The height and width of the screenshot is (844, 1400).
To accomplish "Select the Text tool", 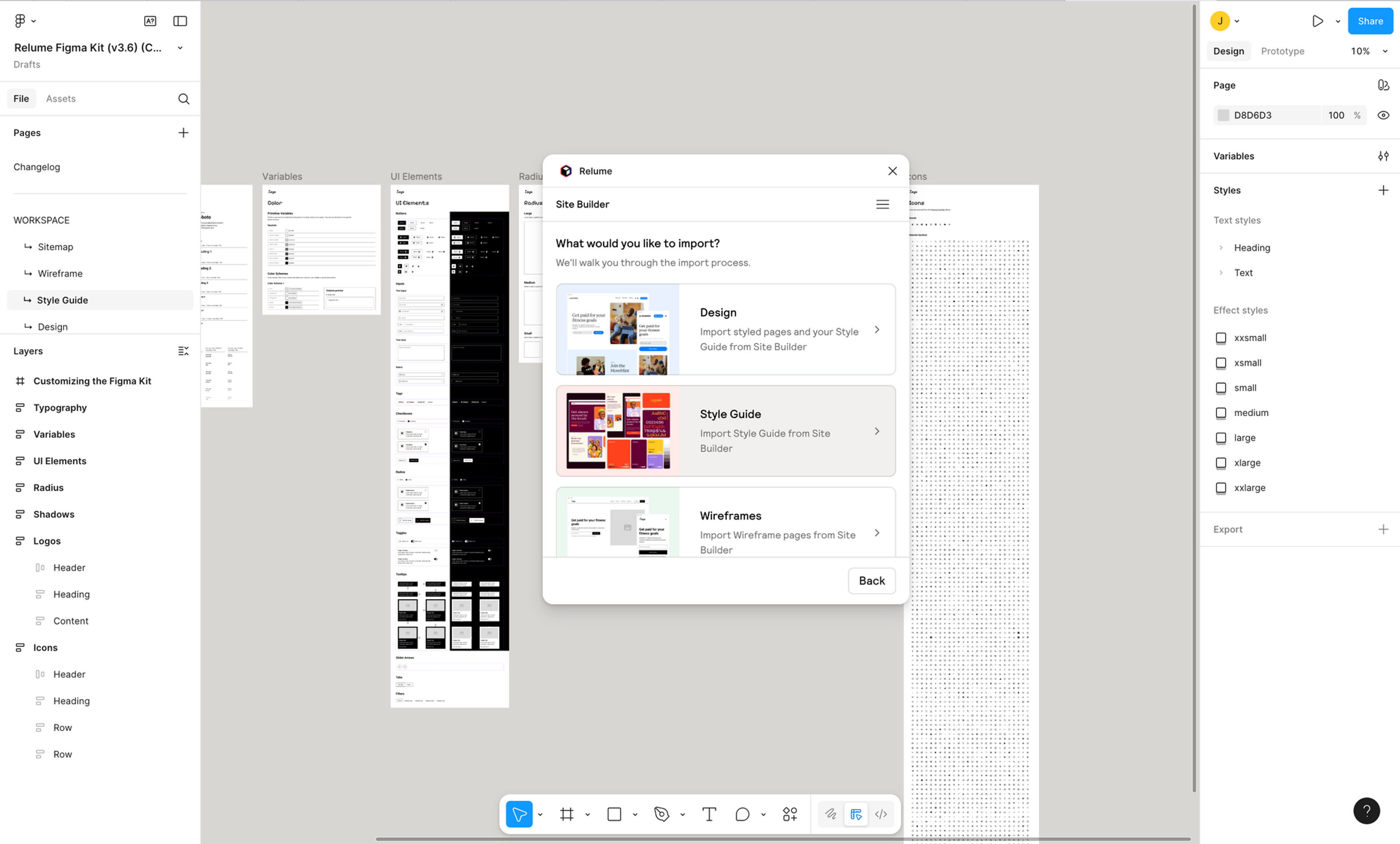I will pyautogui.click(x=709, y=814).
